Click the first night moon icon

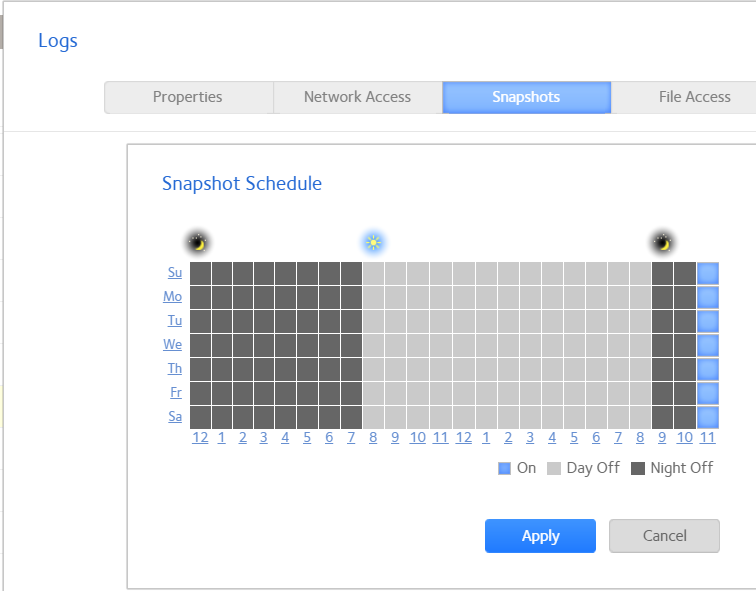pos(199,242)
